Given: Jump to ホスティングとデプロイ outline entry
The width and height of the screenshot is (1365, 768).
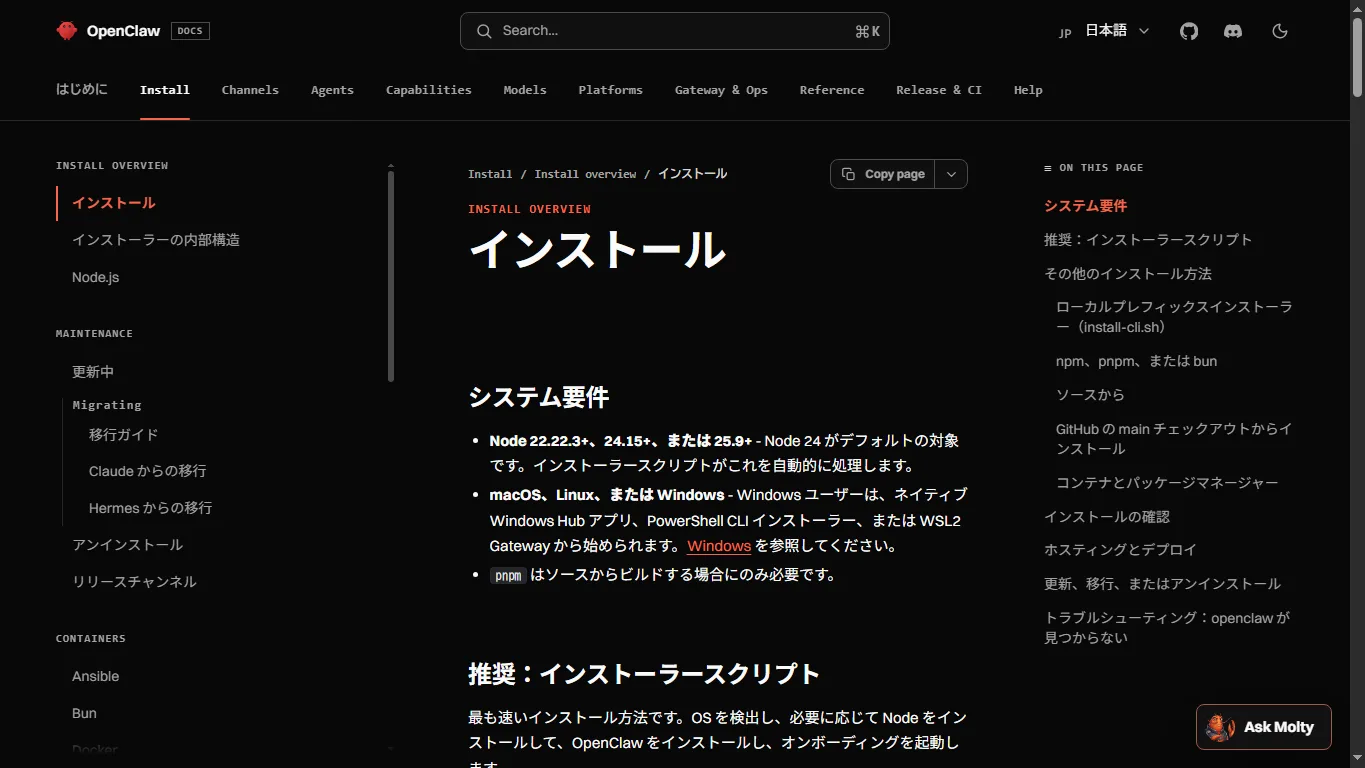Looking at the screenshot, I should click(1120, 550).
